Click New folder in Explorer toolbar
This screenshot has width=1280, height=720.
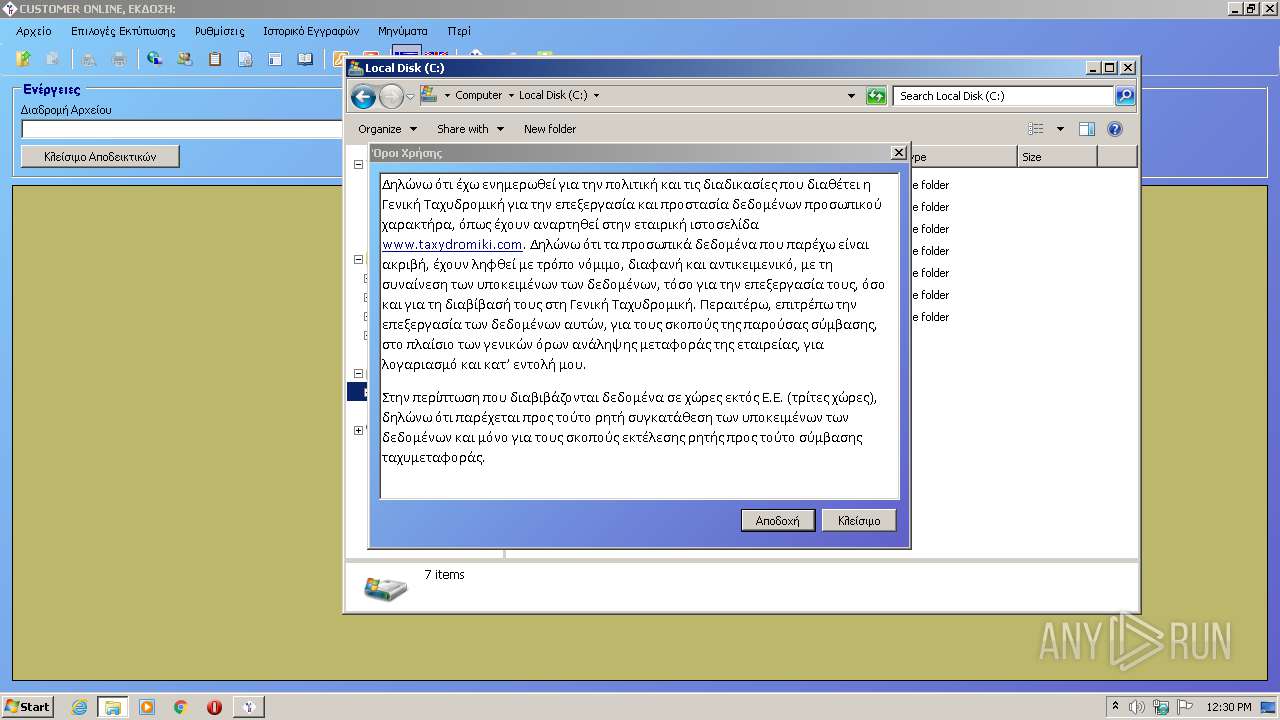(x=550, y=129)
